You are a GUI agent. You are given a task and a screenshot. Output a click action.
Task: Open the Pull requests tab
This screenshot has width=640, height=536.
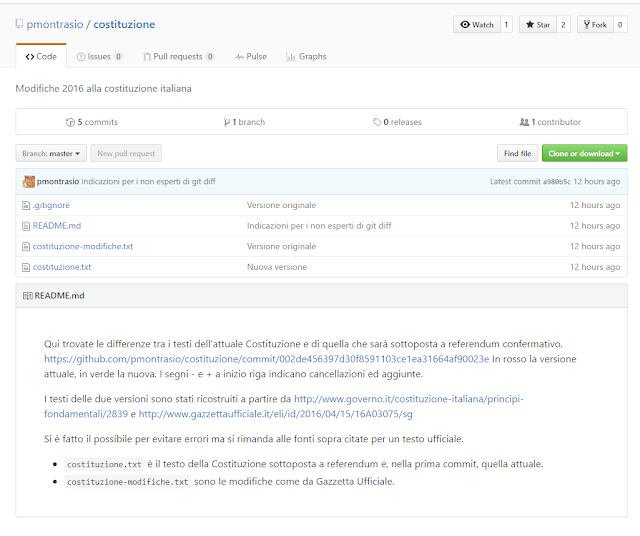click(x=178, y=56)
